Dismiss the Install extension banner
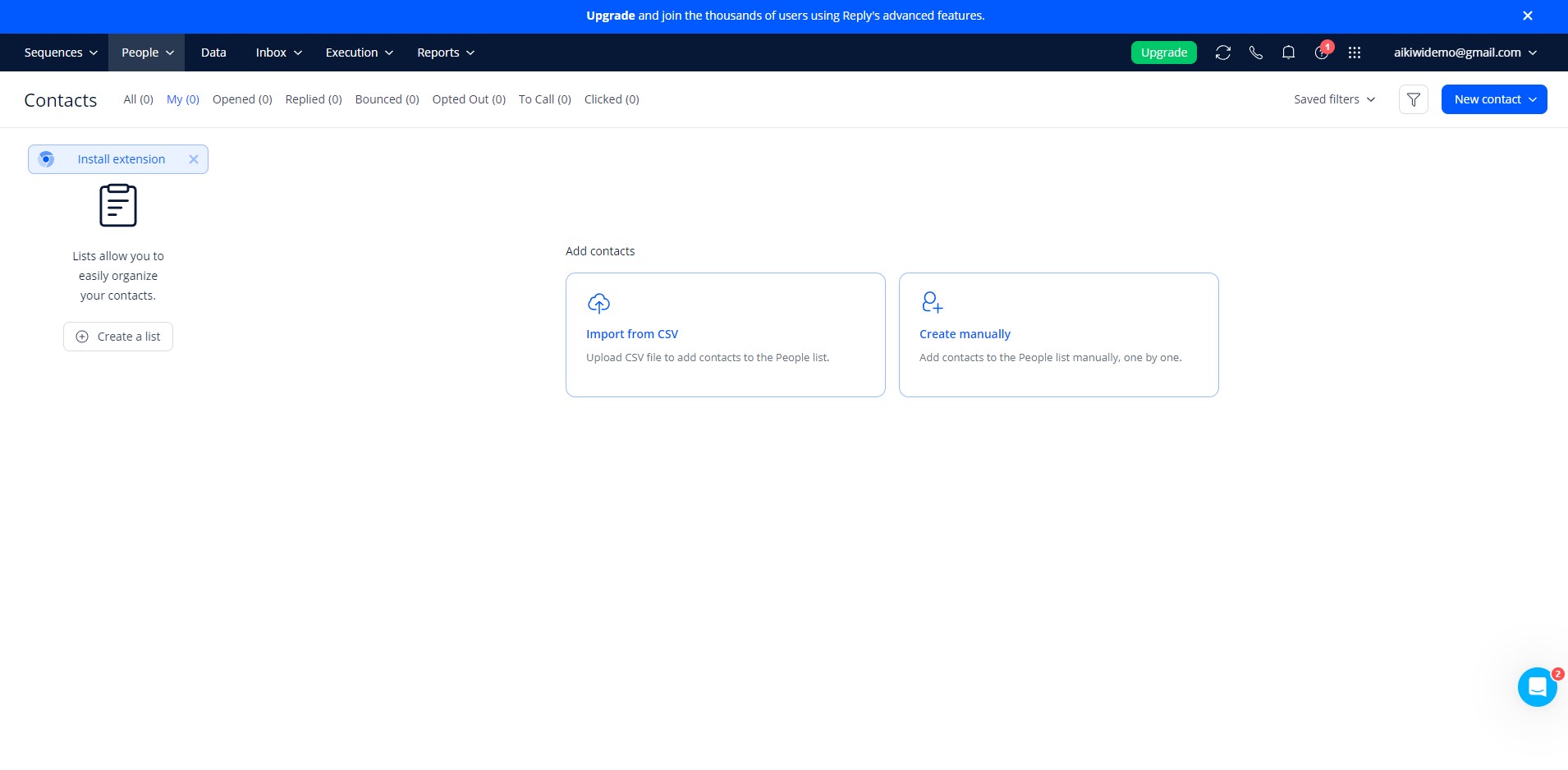The width and height of the screenshot is (1568, 770). click(x=194, y=159)
